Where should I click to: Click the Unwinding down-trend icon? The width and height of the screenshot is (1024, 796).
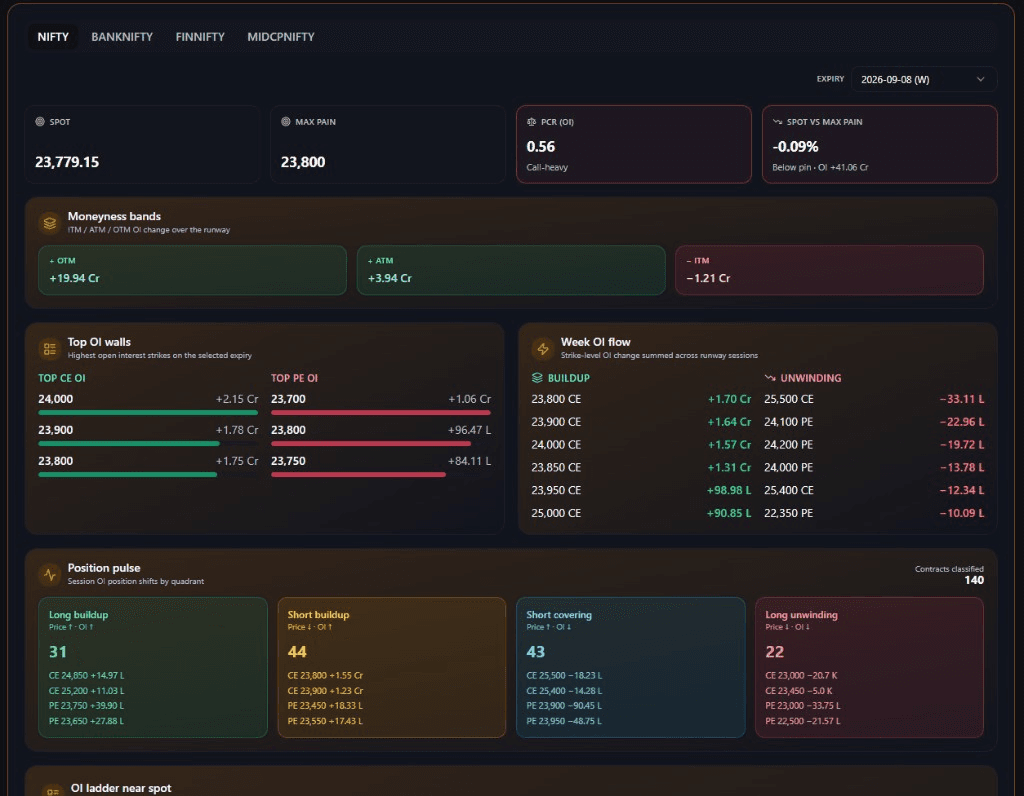click(770, 377)
